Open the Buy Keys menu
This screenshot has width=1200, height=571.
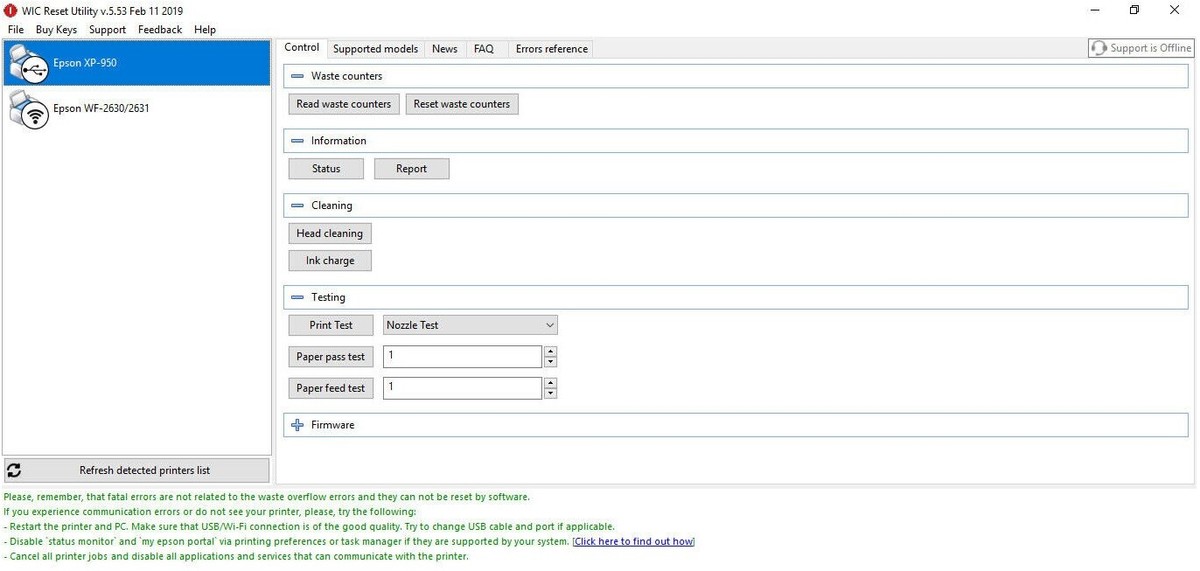(x=56, y=30)
